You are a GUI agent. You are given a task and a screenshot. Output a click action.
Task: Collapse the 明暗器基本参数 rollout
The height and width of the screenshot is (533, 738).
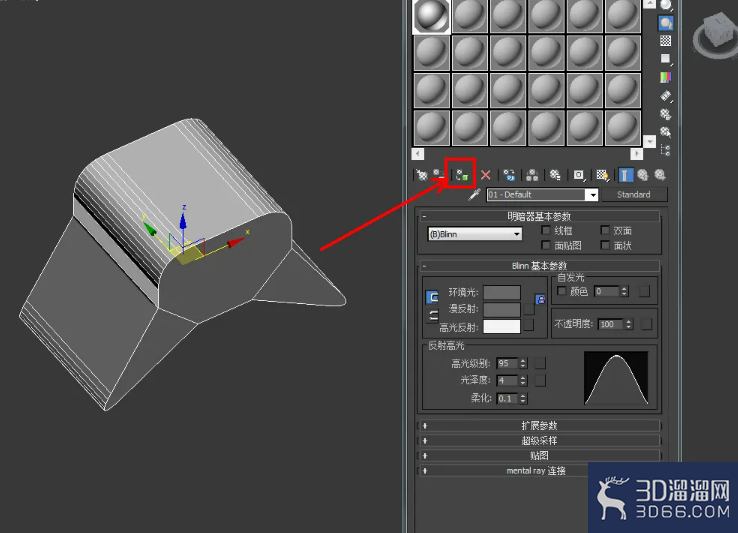[x=539, y=216]
